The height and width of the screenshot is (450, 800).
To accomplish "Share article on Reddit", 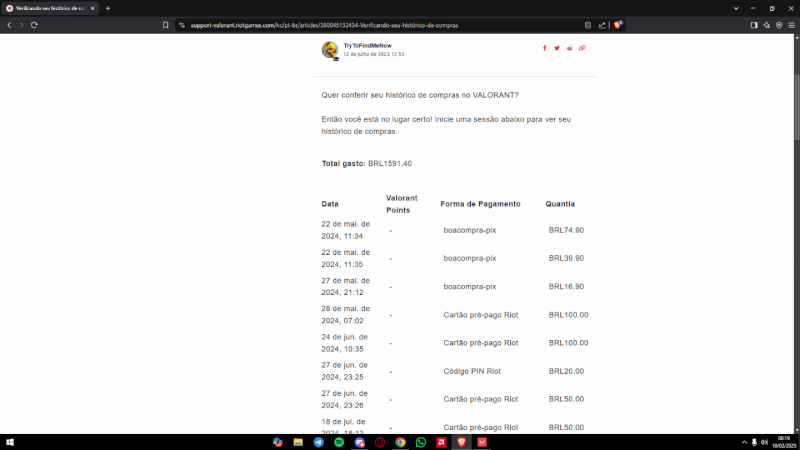I will [x=569, y=48].
